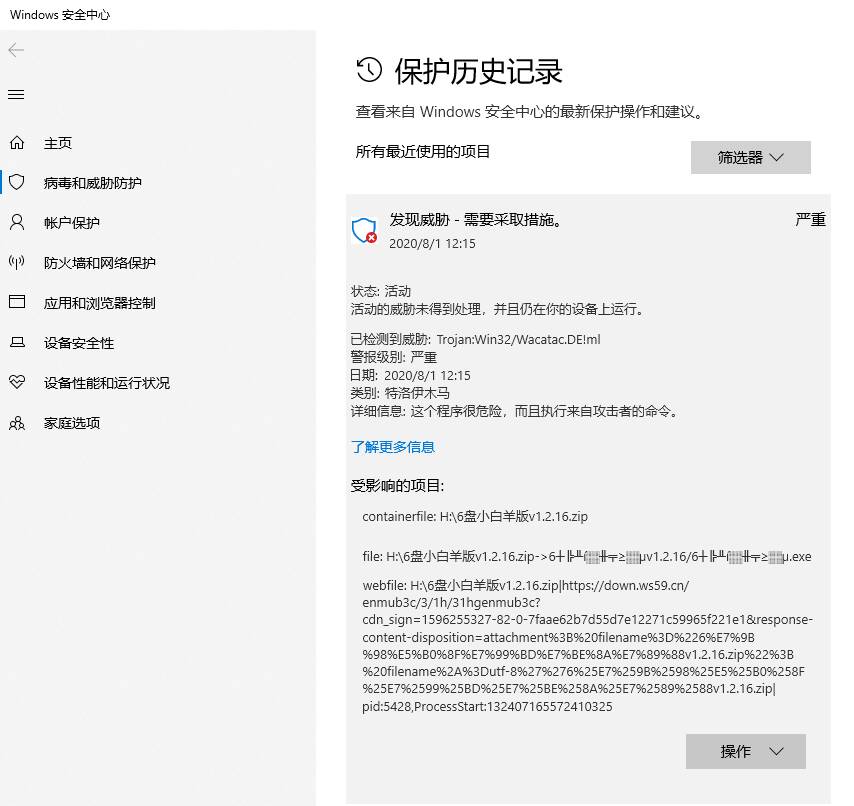
Task: Open 设备性能和运行状况 page
Action: (107, 383)
